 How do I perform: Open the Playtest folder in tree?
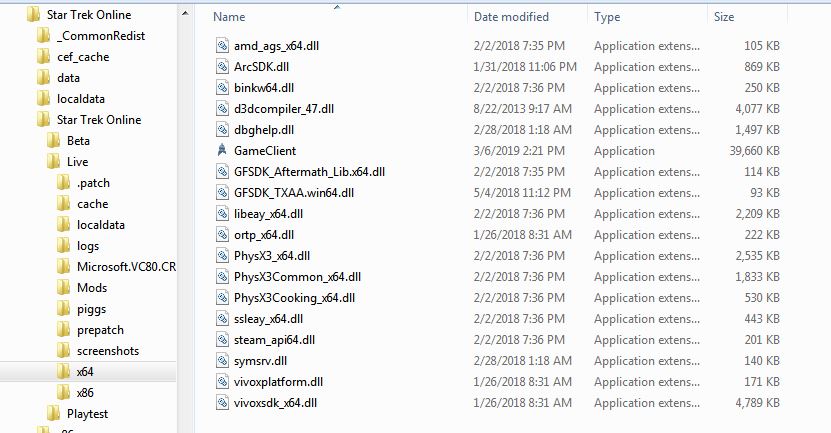point(87,413)
